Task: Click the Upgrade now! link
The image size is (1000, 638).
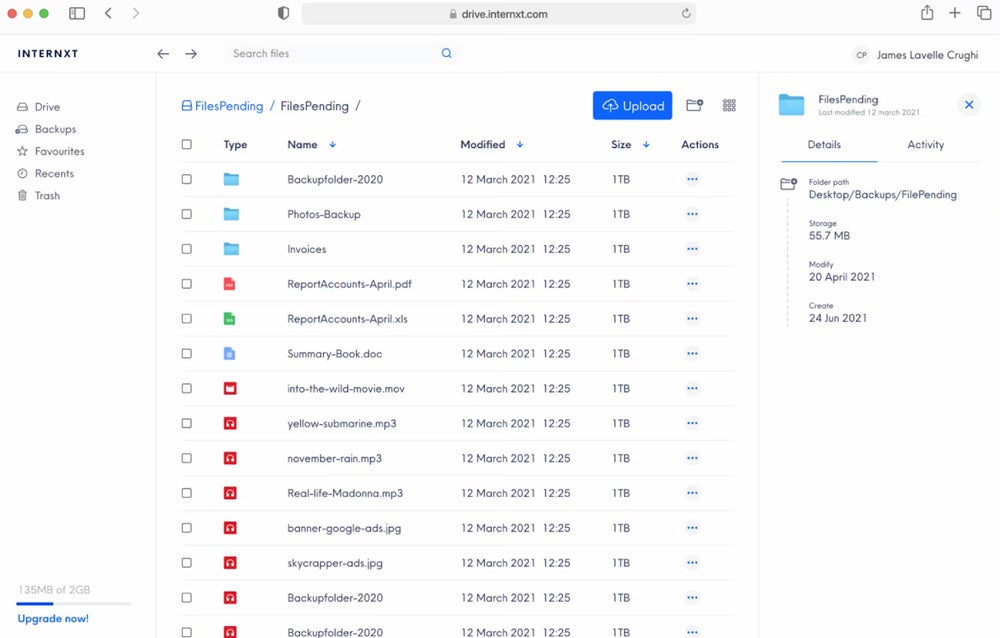Action: [53, 619]
